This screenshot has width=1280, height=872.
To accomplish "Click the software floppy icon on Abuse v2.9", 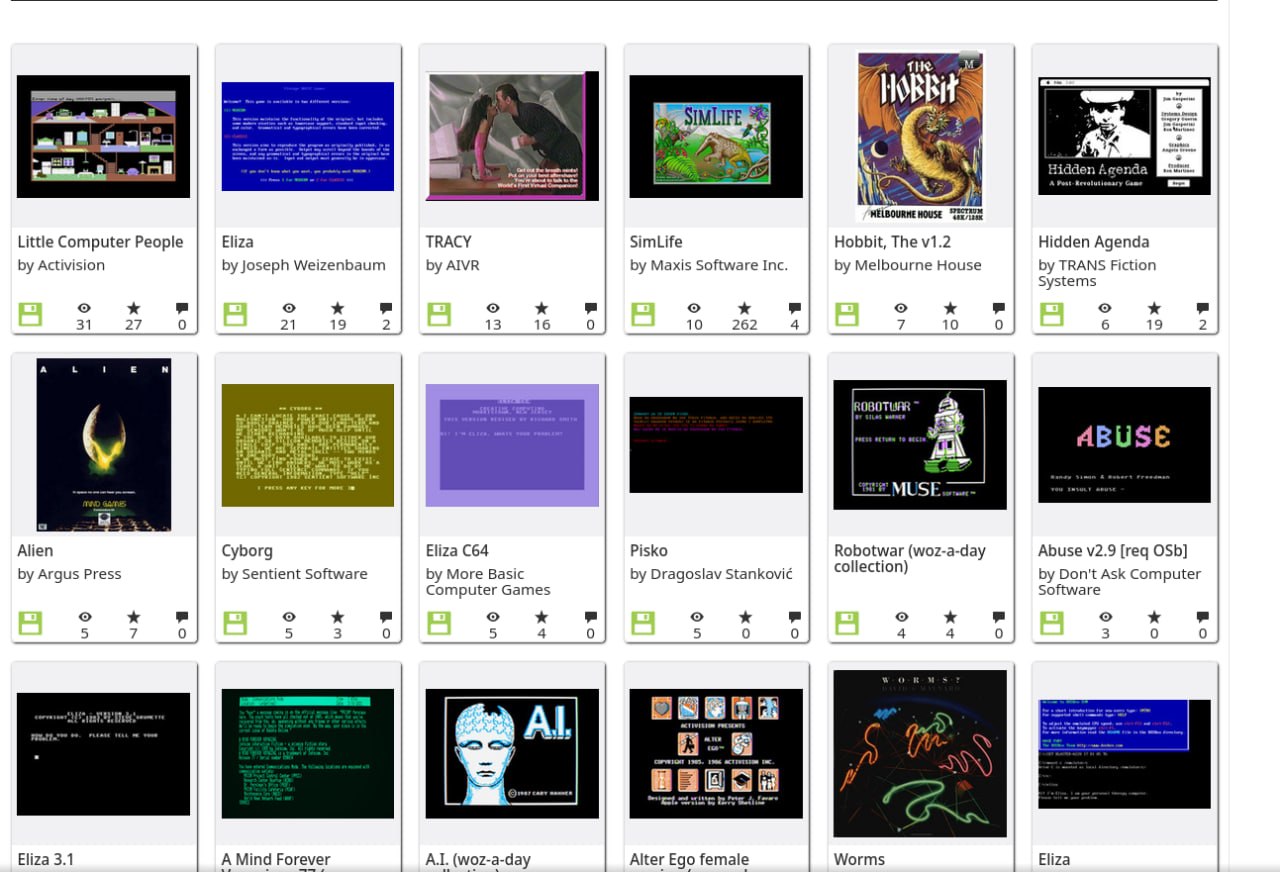I will coord(1051,623).
